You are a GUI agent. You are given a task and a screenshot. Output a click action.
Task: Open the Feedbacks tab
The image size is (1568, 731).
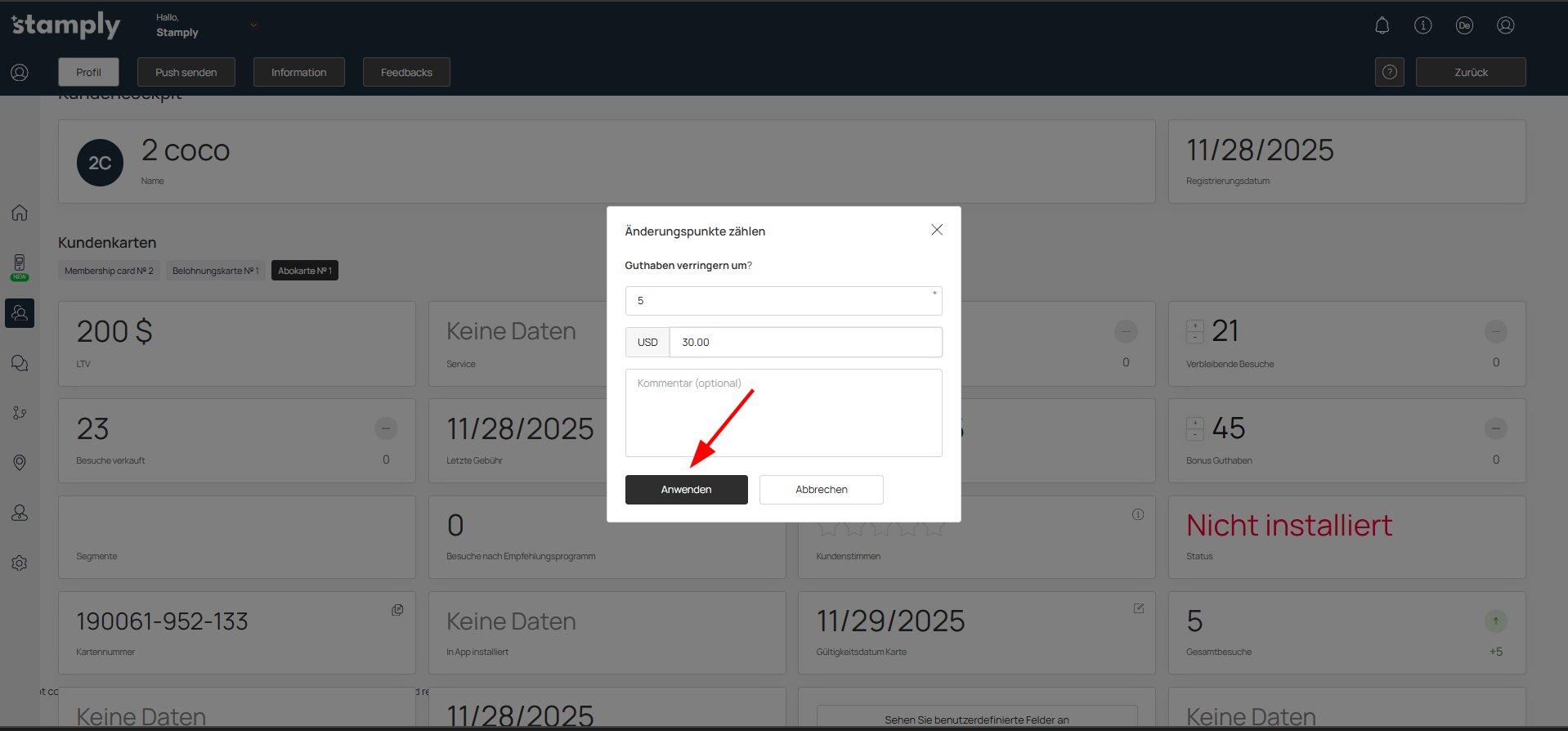406,72
